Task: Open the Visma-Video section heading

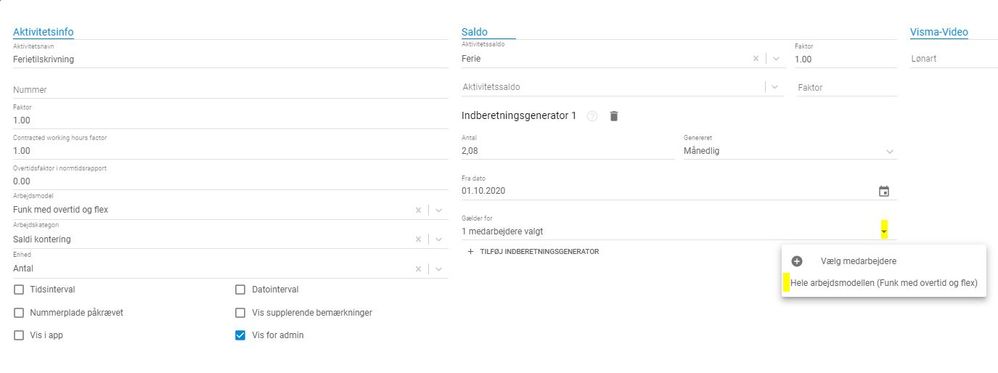Action: pos(939,32)
